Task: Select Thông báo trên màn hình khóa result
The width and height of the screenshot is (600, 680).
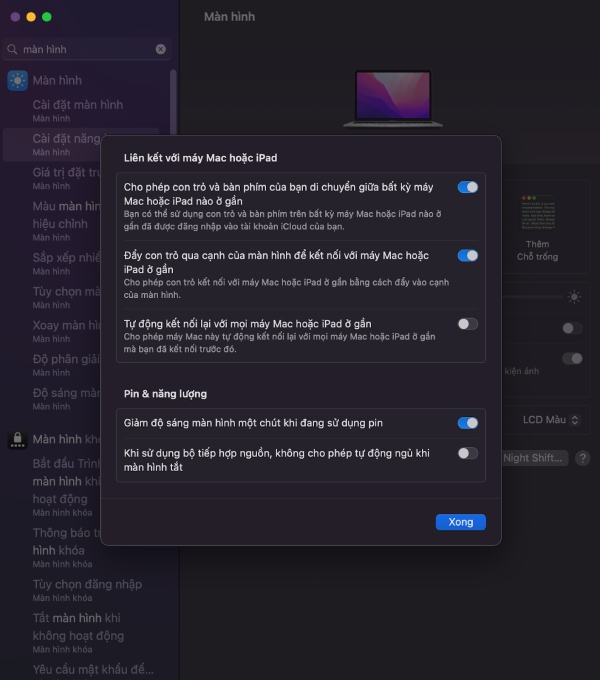Action: [x=66, y=548]
